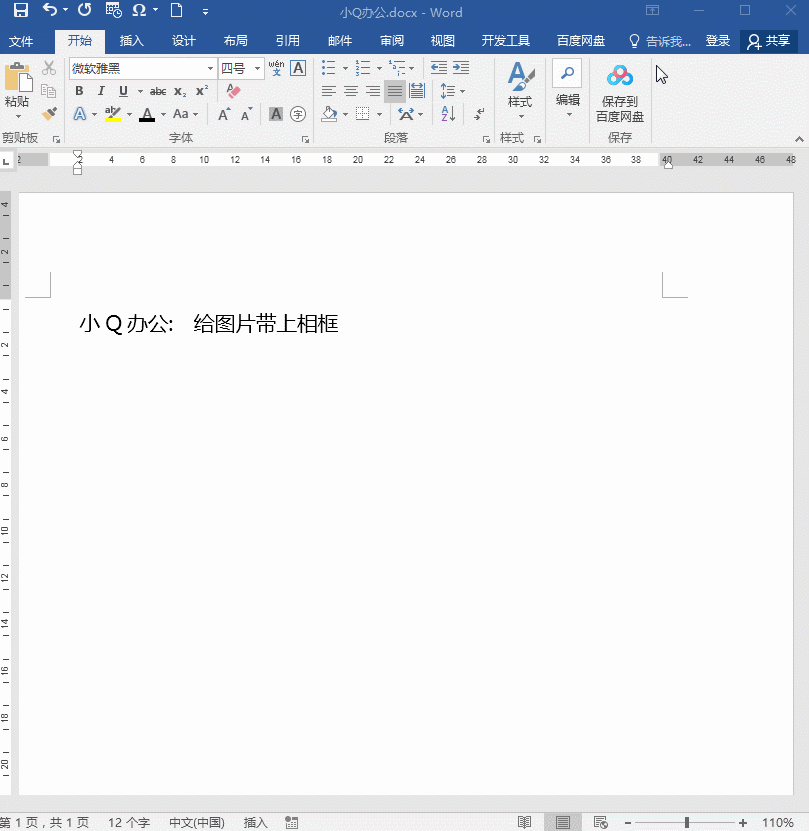Image resolution: width=809 pixels, height=831 pixels.
Task: Create a new blank document icon
Action: (x=176, y=10)
